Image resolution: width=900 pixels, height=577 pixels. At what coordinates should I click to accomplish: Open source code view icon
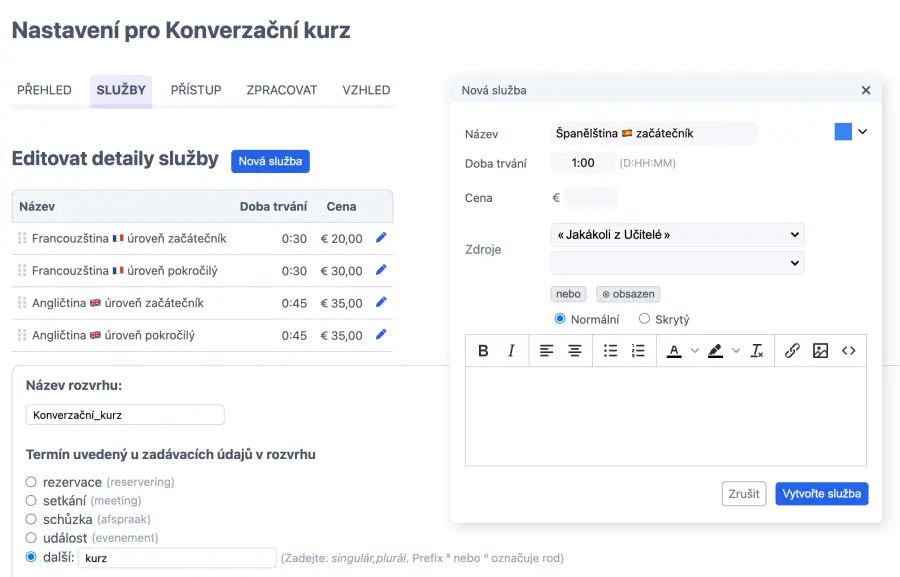click(x=848, y=351)
